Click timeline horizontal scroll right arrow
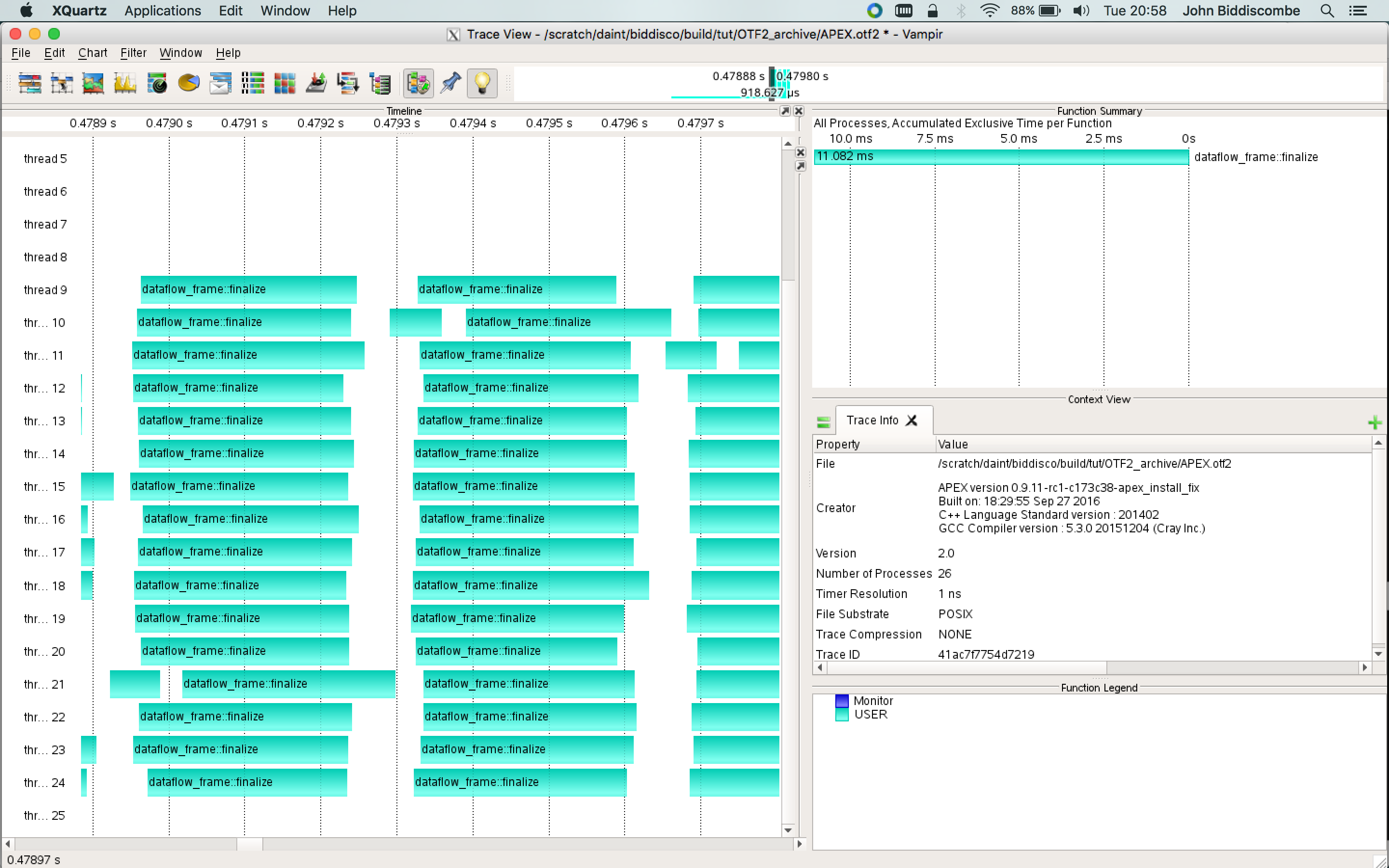The width and height of the screenshot is (1389, 868). click(x=799, y=844)
